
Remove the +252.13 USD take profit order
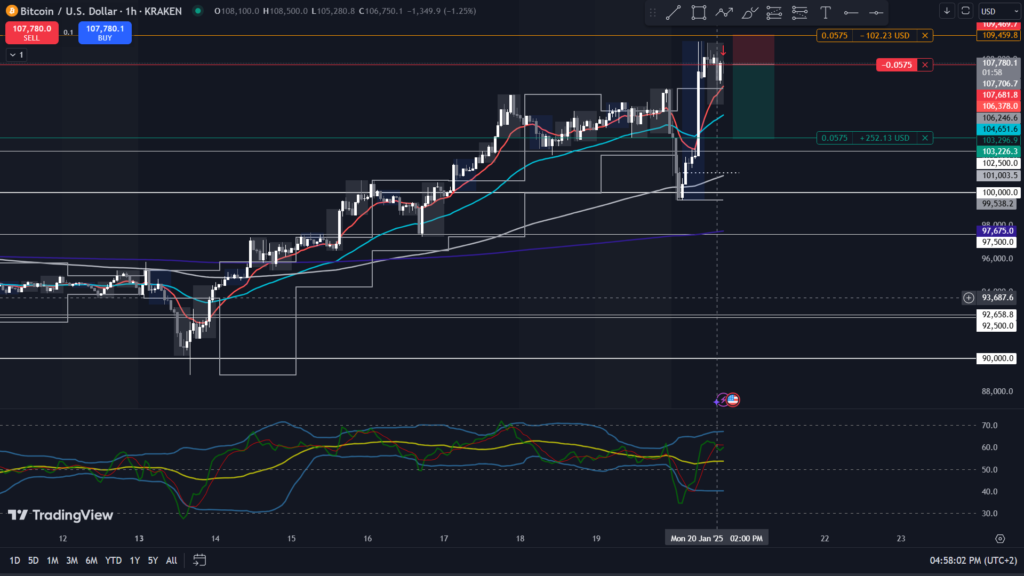925,138
